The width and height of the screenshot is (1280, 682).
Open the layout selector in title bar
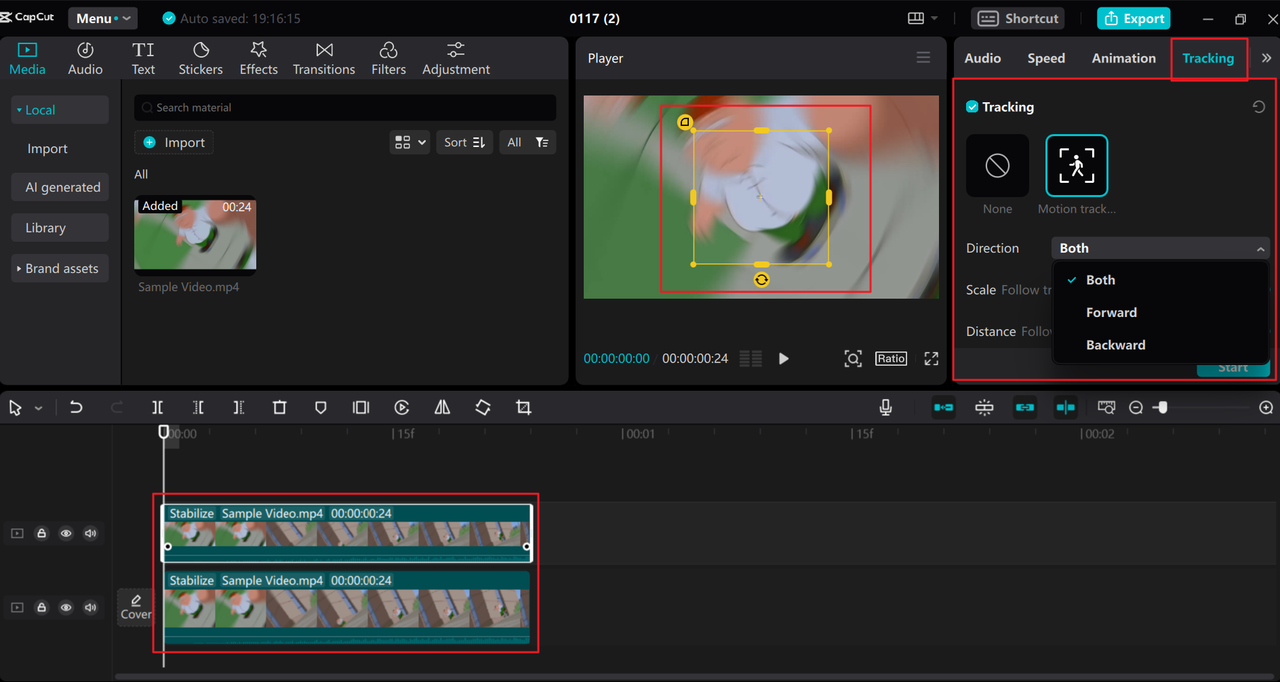click(922, 18)
